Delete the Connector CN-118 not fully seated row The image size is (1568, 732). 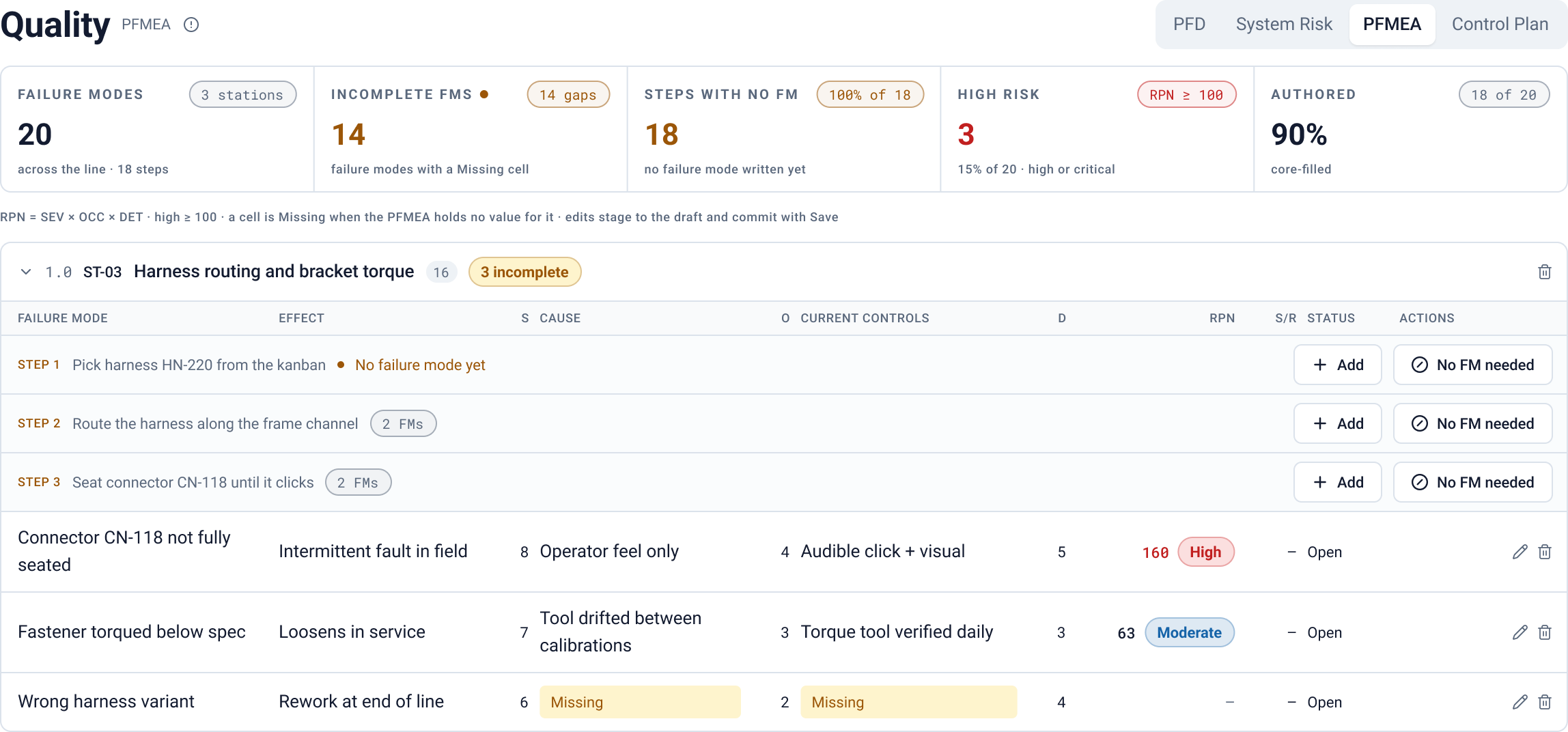pyautogui.click(x=1544, y=552)
